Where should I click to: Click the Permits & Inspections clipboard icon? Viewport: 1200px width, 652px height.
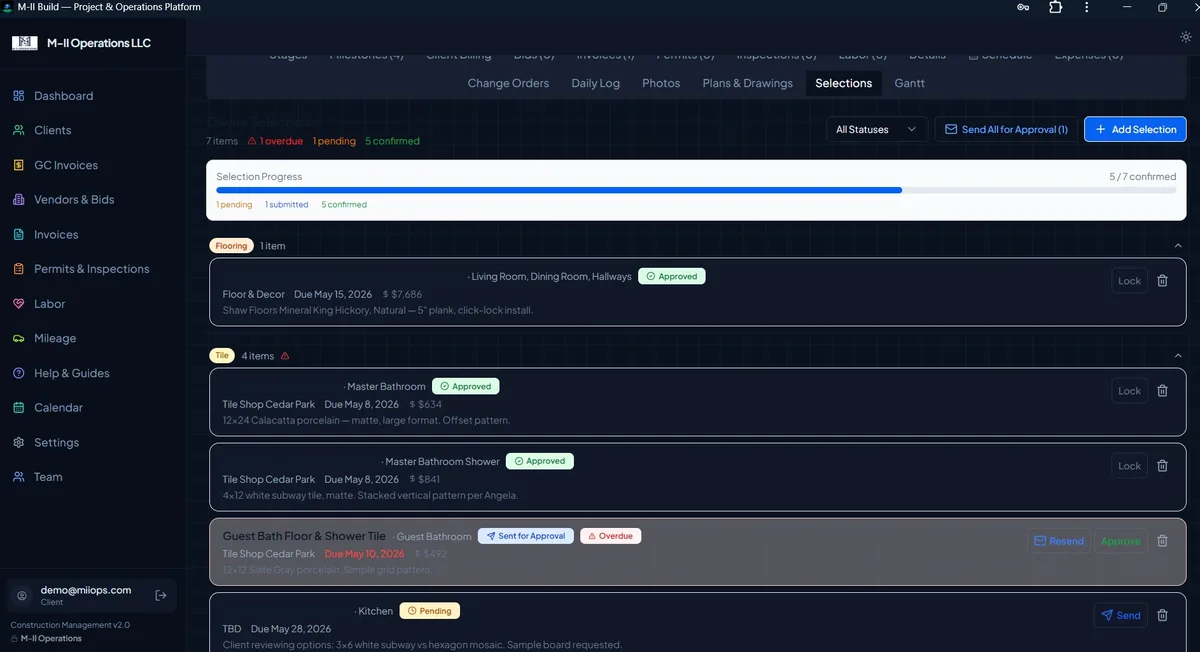point(19,269)
